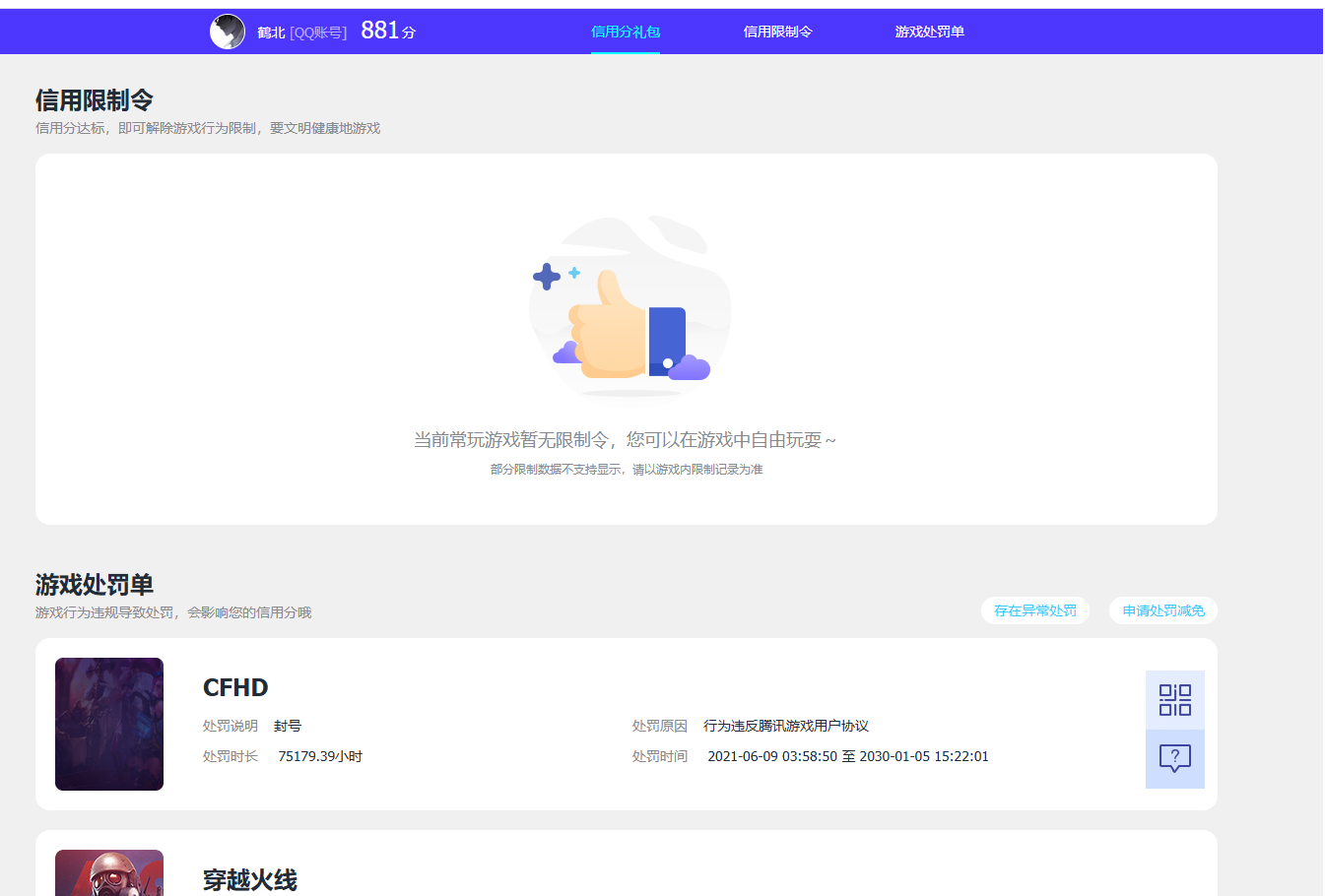Click the 申请处罚减免 button
1325x896 pixels.
pyautogui.click(x=1162, y=610)
